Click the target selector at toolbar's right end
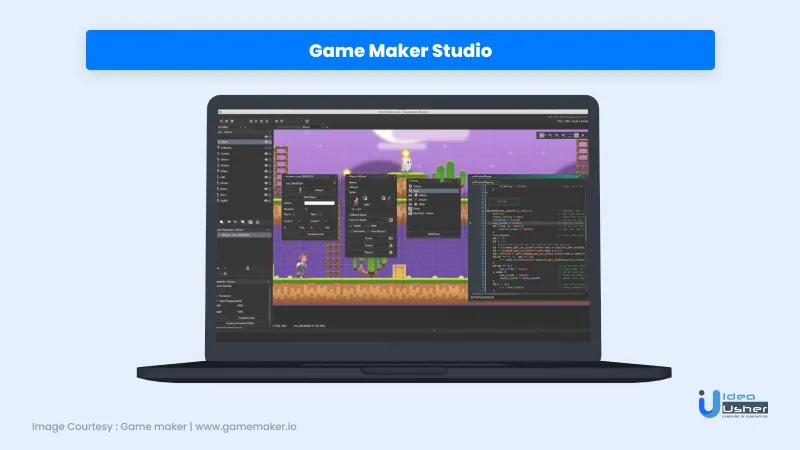800x450 pixels. (x=572, y=121)
